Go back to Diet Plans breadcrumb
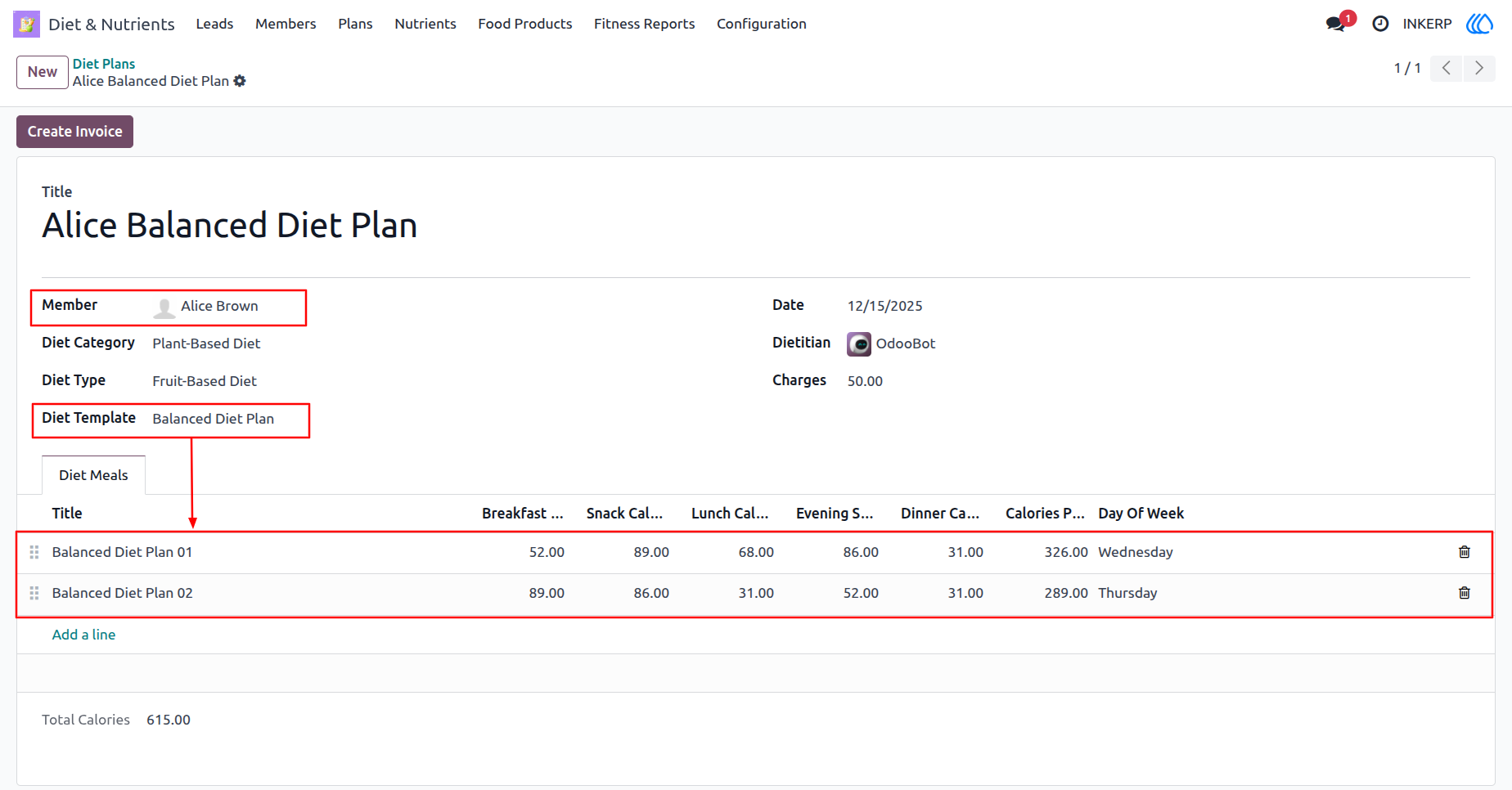Image resolution: width=1512 pixels, height=790 pixels. coord(104,64)
